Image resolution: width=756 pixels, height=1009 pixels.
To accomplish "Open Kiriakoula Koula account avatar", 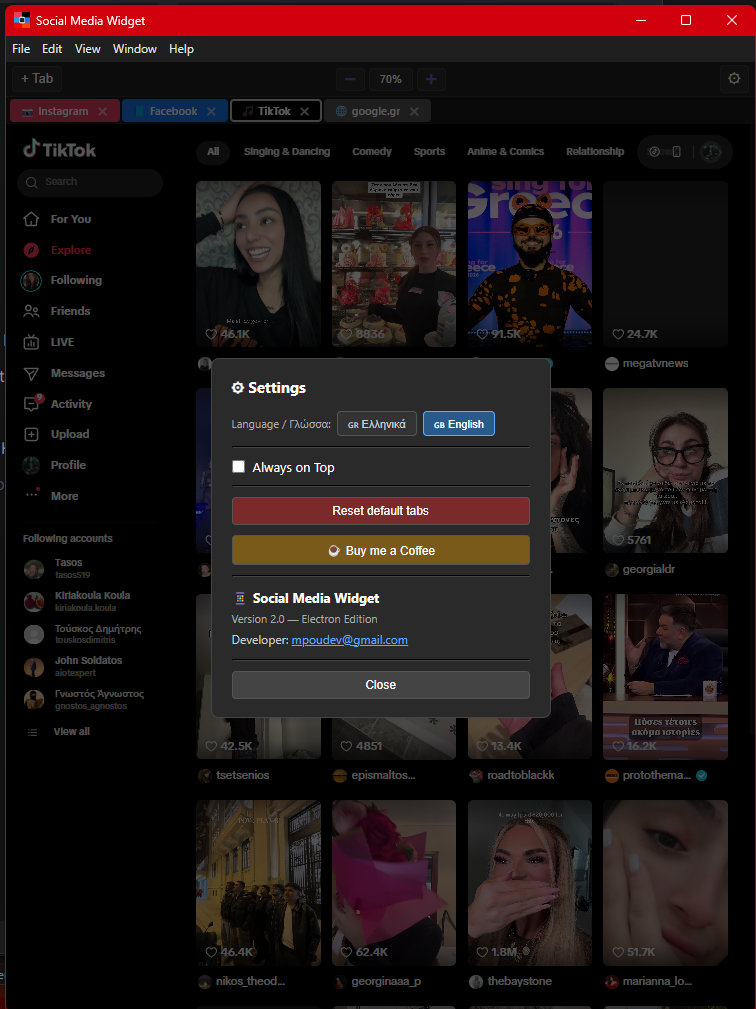I will (x=33, y=602).
